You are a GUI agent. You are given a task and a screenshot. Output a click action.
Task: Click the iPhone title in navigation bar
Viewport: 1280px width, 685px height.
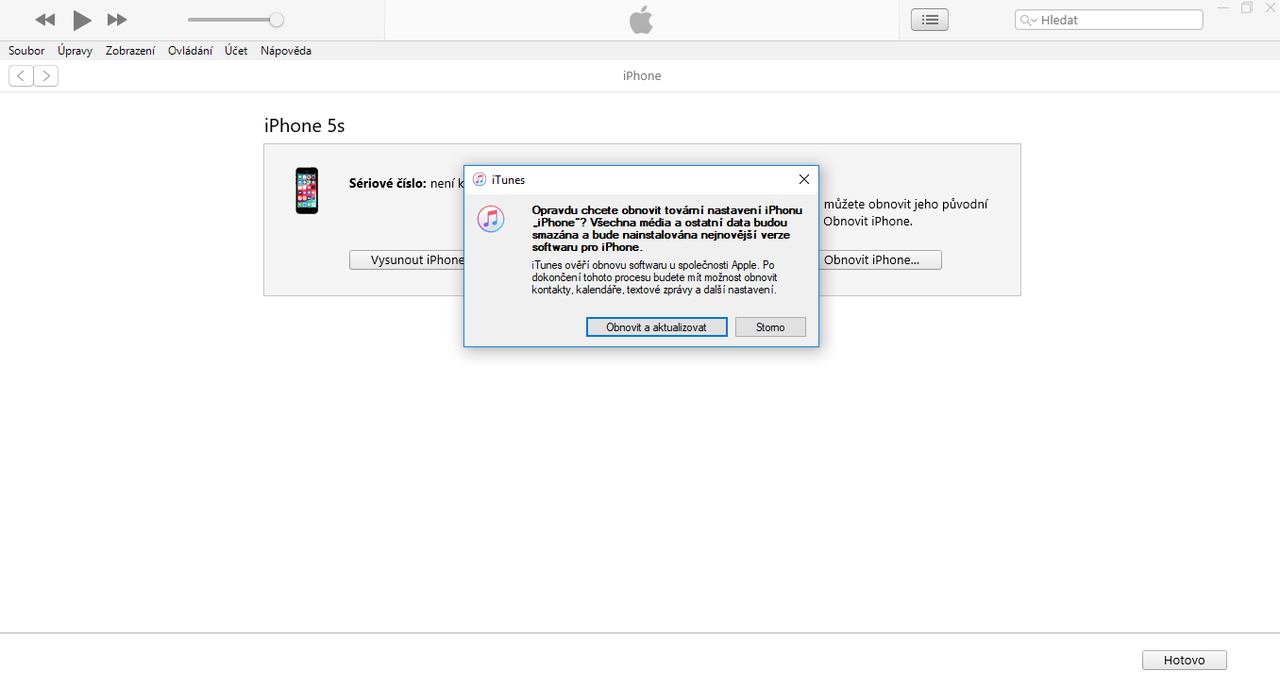[x=642, y=76]
